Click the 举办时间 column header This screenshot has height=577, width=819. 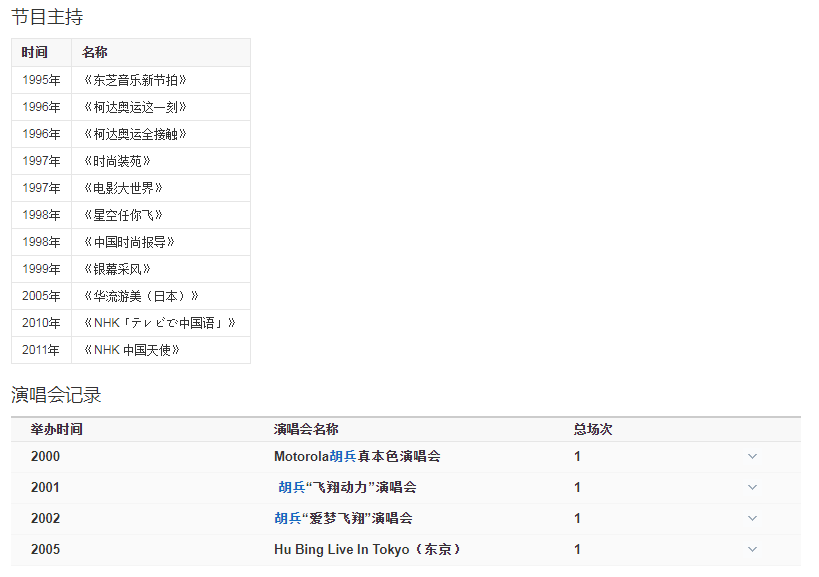(x=56, y=429)
